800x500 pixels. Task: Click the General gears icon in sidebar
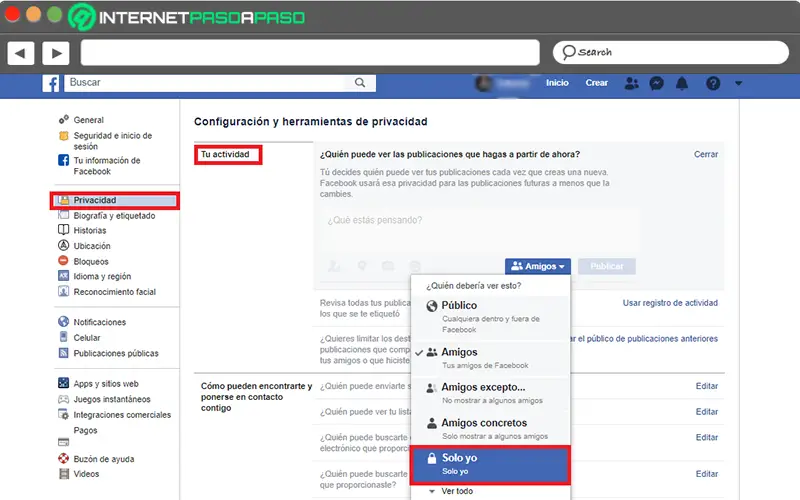[63, 119]
